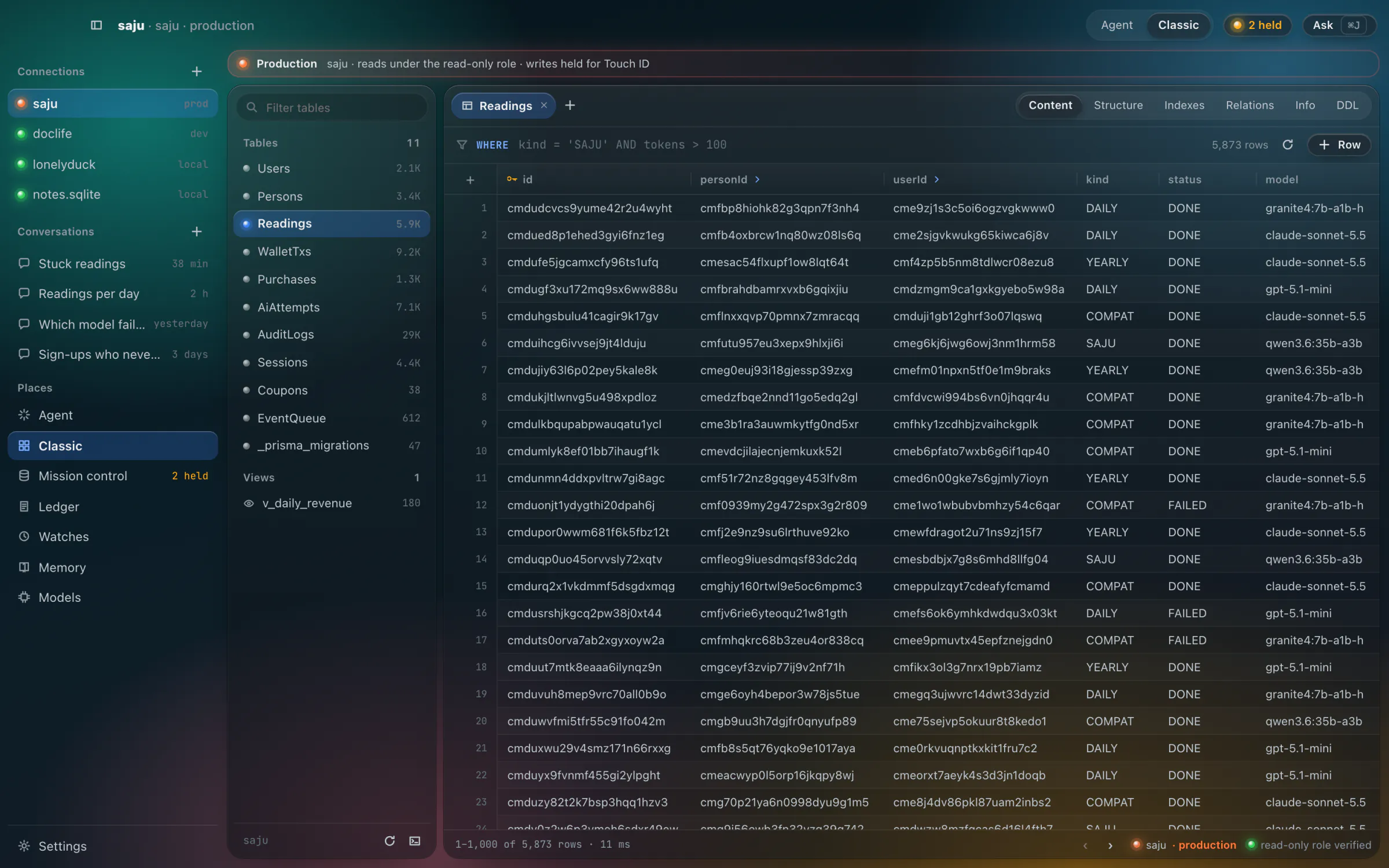Image resolution: width=1389 pixels, height=868 pixels.
Task: Edit the WHERE kind = 'SAJU' filter
Action: pyautogui.click(x=622, y=145)
